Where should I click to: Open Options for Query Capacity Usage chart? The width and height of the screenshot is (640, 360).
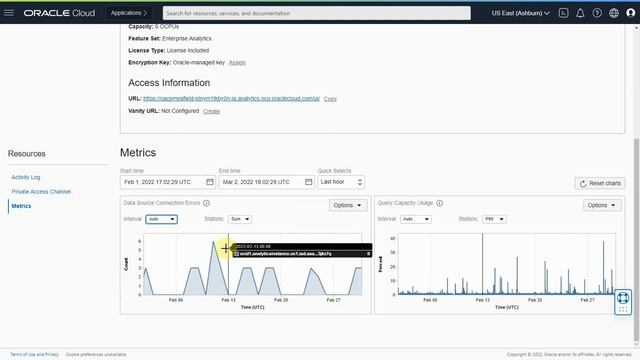coord(602,205)
